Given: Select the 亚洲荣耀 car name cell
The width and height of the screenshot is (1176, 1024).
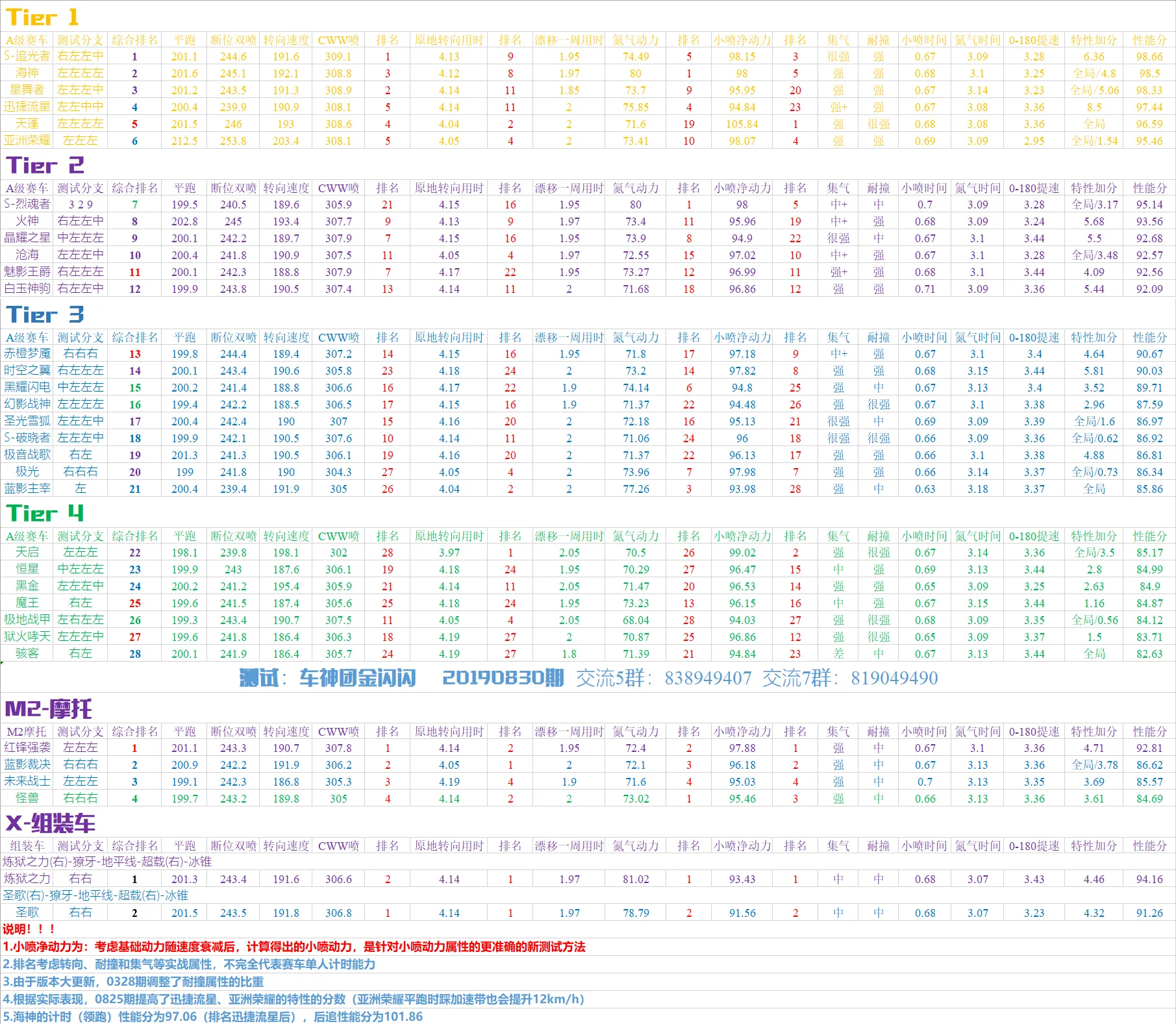Looking at the screenshot, I should [27, 141].
